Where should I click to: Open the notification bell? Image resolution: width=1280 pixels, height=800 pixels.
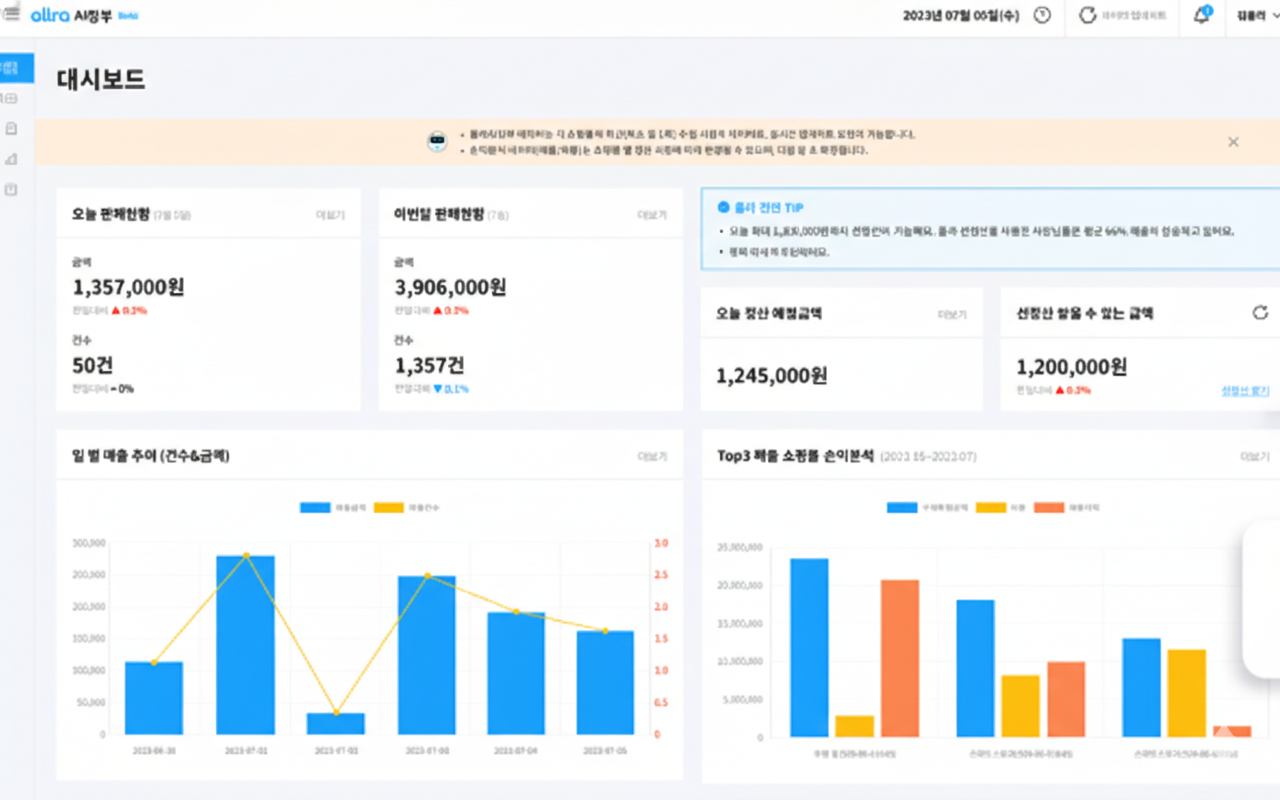click(1202, 16)
